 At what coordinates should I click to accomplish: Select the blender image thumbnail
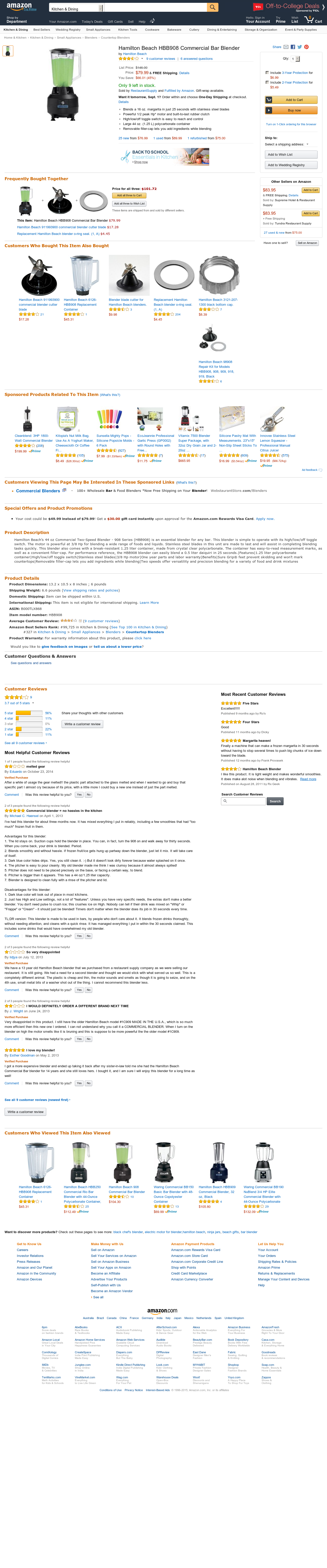point(8,51)
